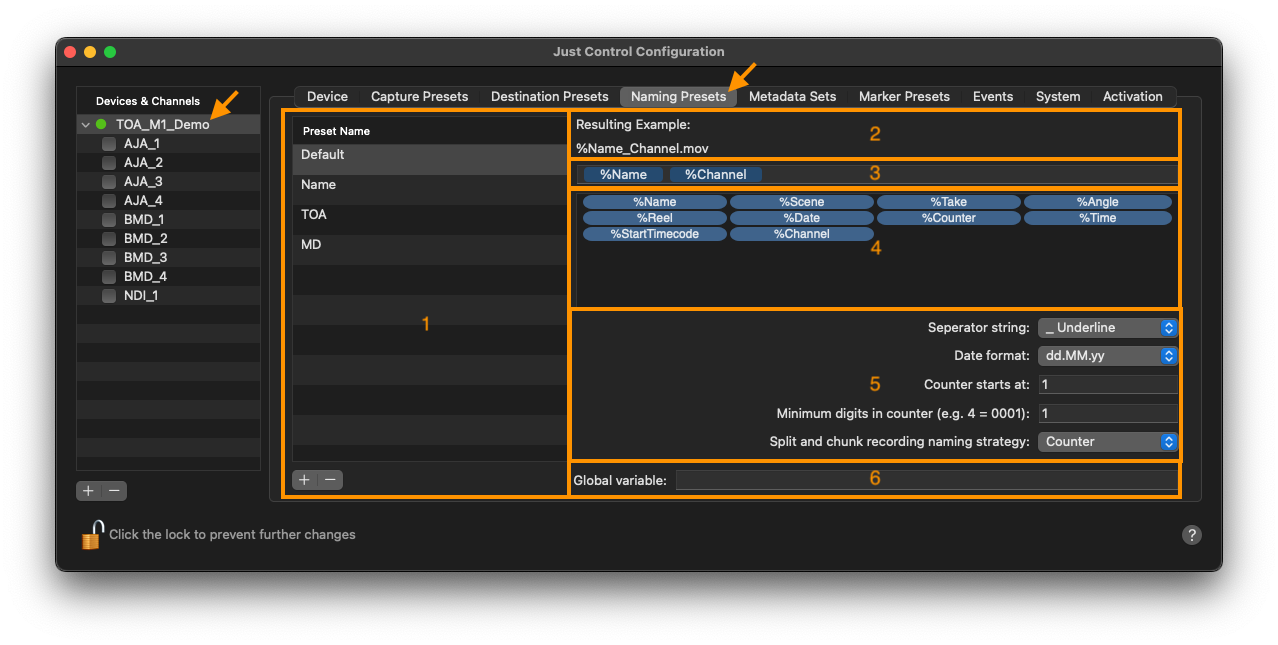1278x645 pixels.
Task: Enable the AJA_4 channel checkbox
Action: [x=109, y=201]
